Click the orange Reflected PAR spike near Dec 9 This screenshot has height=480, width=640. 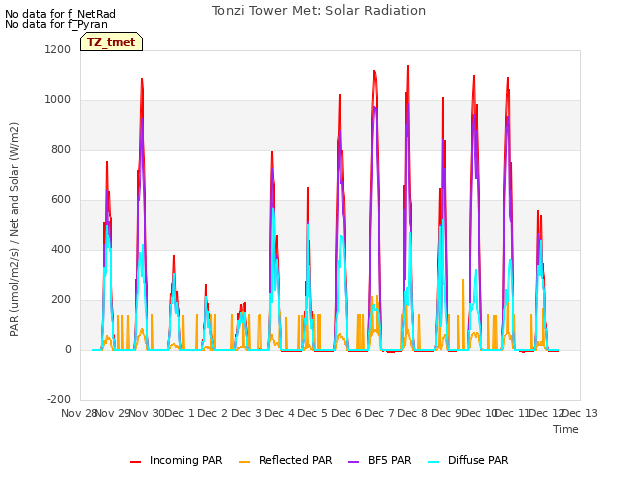point(463,282)
